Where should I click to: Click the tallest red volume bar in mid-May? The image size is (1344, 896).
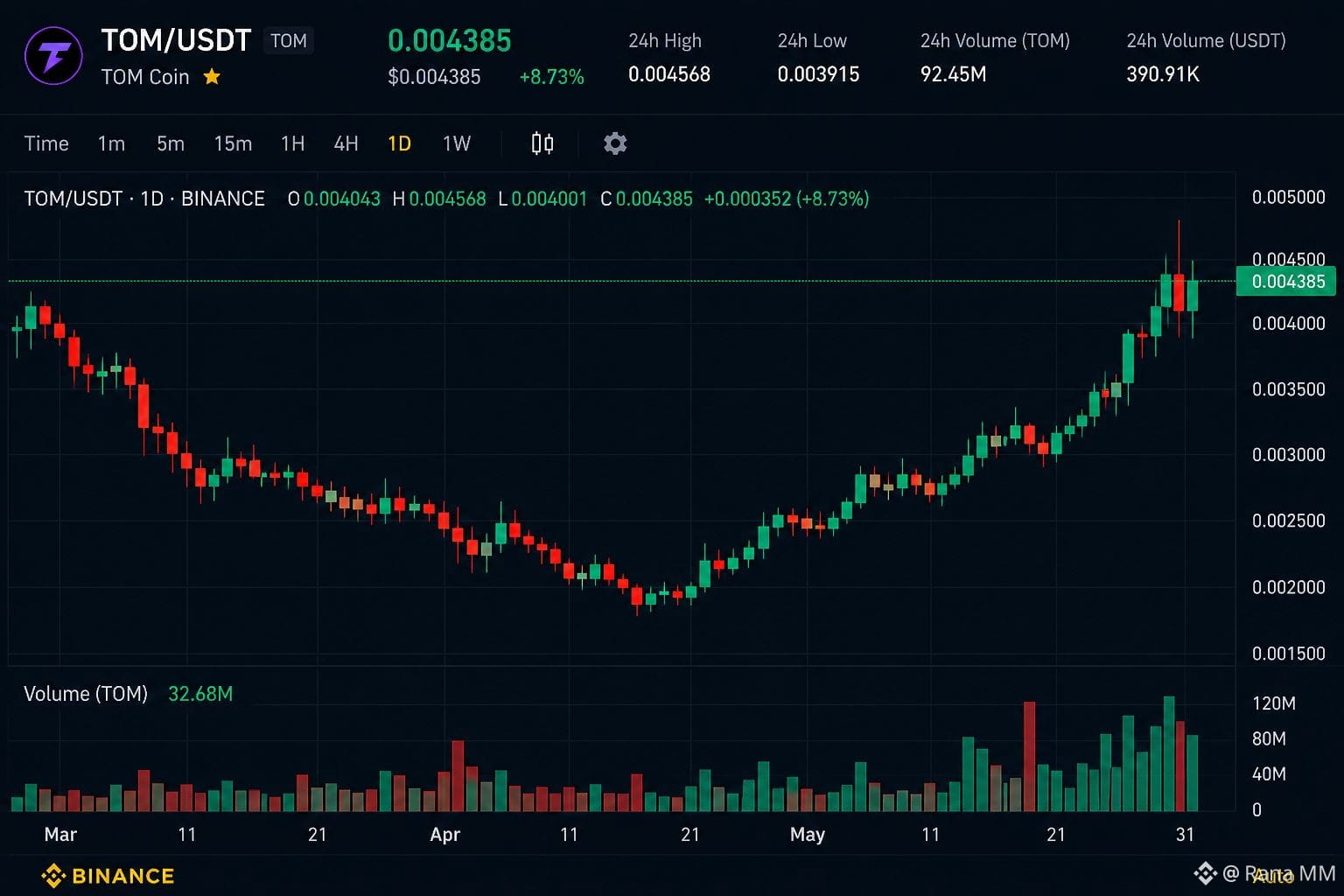1030,756
